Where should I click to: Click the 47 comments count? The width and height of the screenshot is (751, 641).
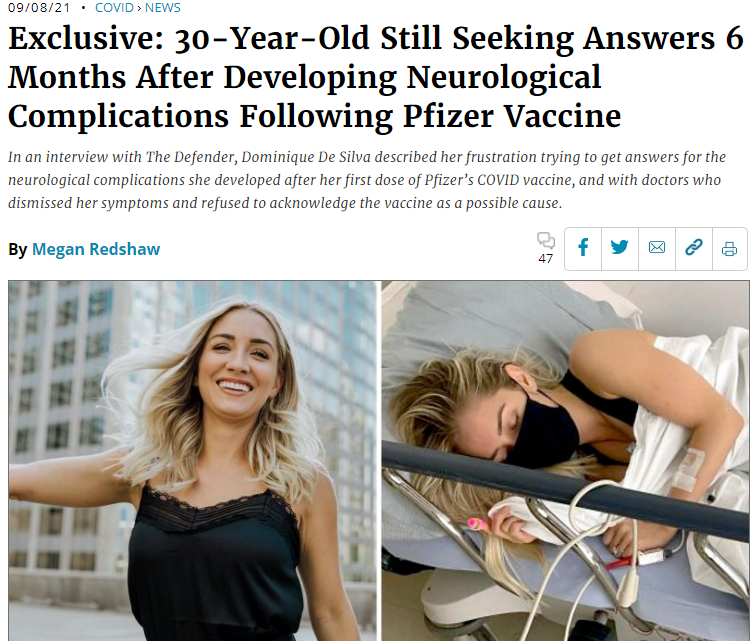[546, 259]
